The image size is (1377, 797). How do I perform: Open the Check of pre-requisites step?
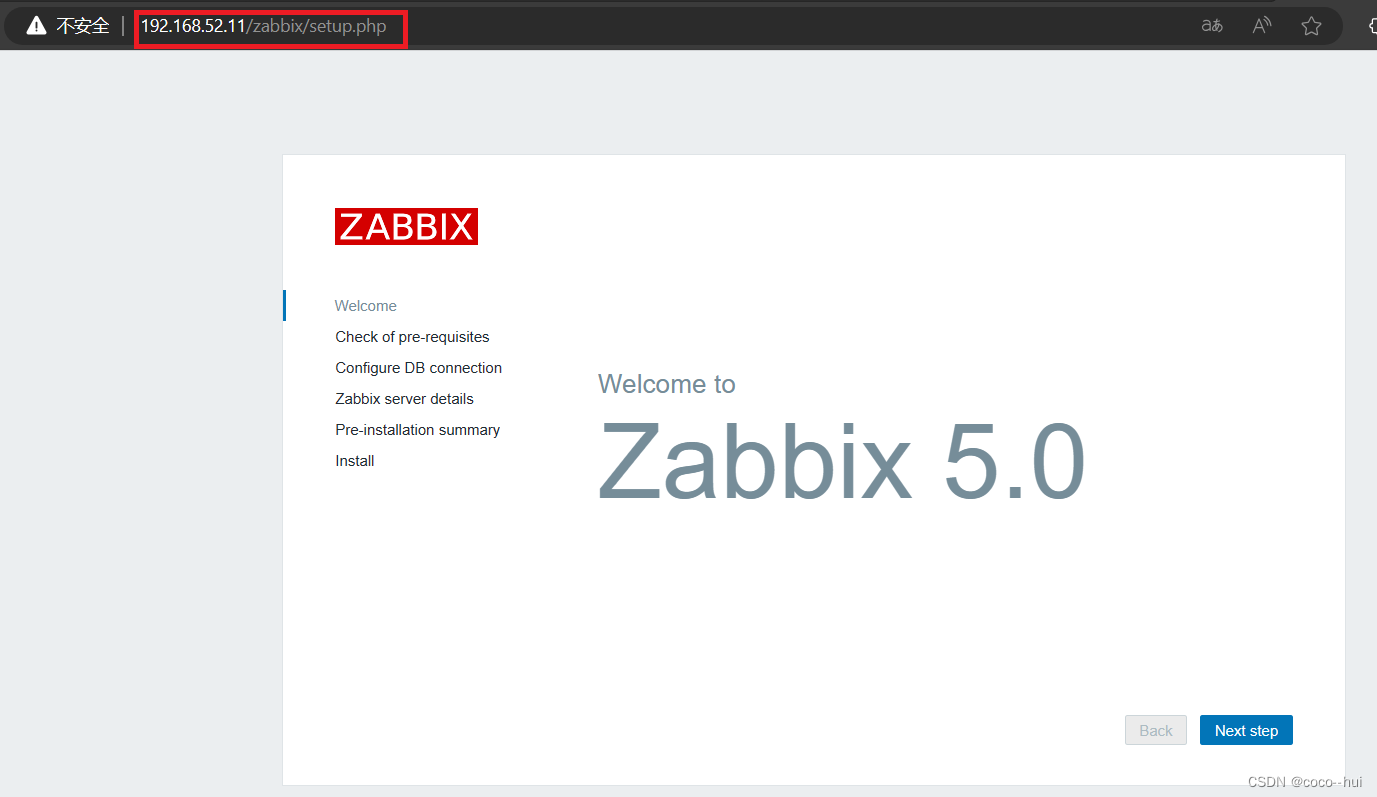pyautogui.click(x=412, y=336)
